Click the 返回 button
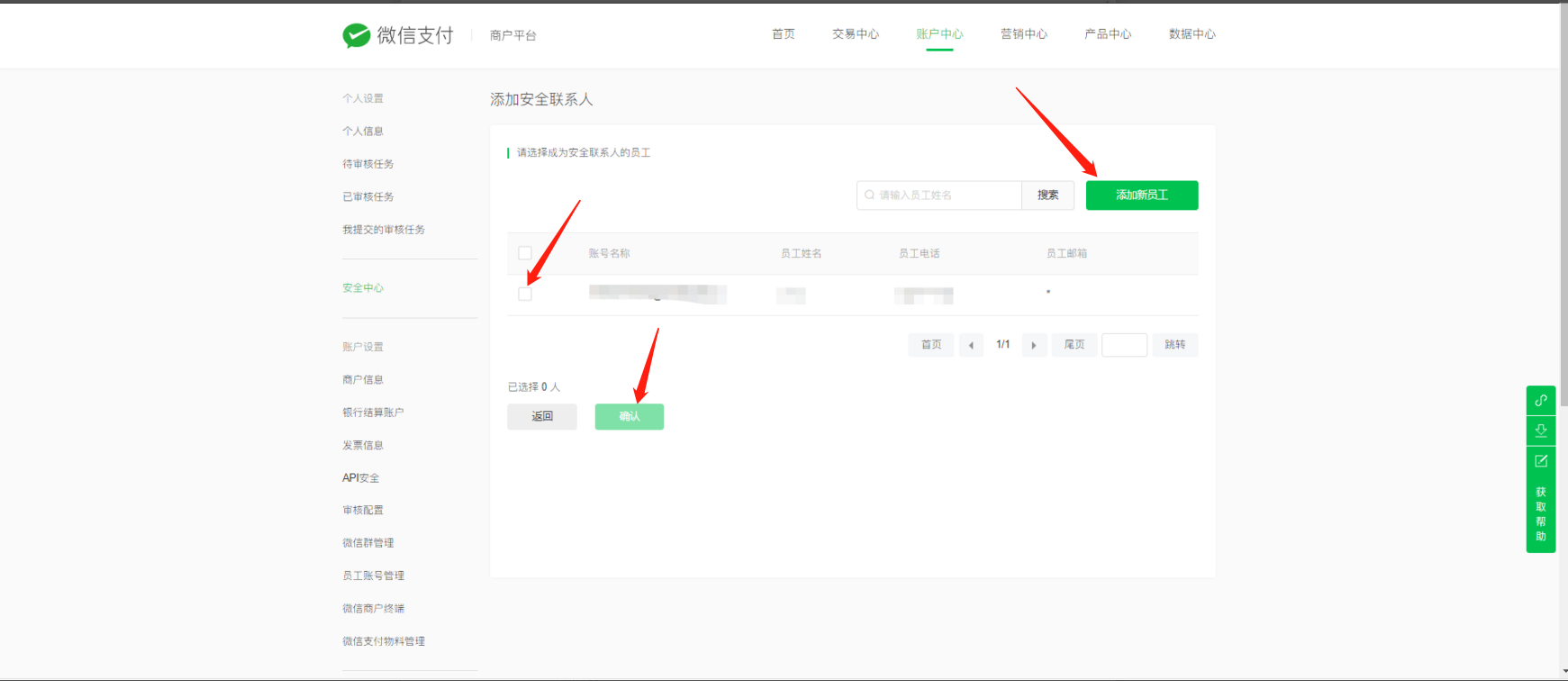Screen dimensions: 1568x681 (542, 416)
